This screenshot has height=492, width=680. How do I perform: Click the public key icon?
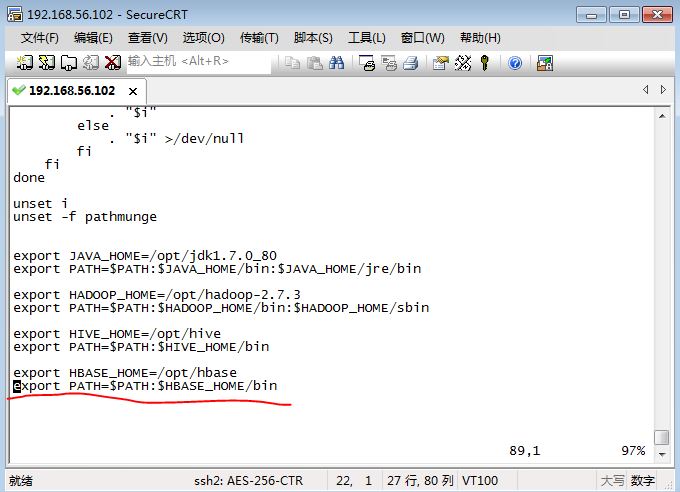click(485, 63)
